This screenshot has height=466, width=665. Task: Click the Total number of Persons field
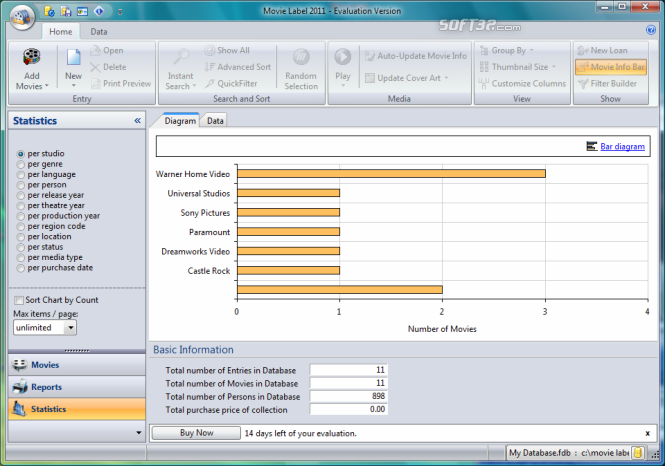pos(349,396)
